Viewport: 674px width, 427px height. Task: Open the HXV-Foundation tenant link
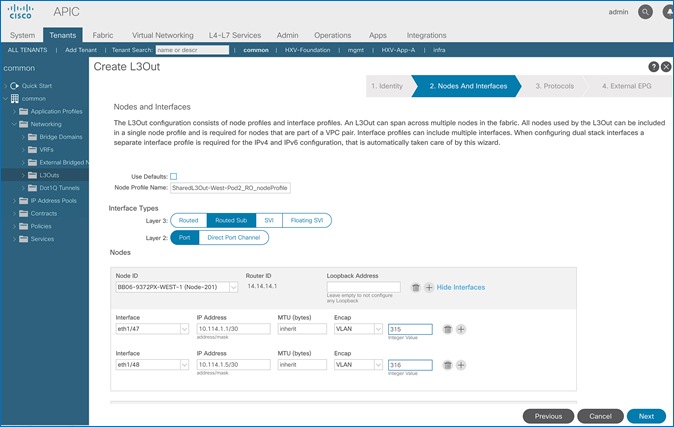coord(307,50)
